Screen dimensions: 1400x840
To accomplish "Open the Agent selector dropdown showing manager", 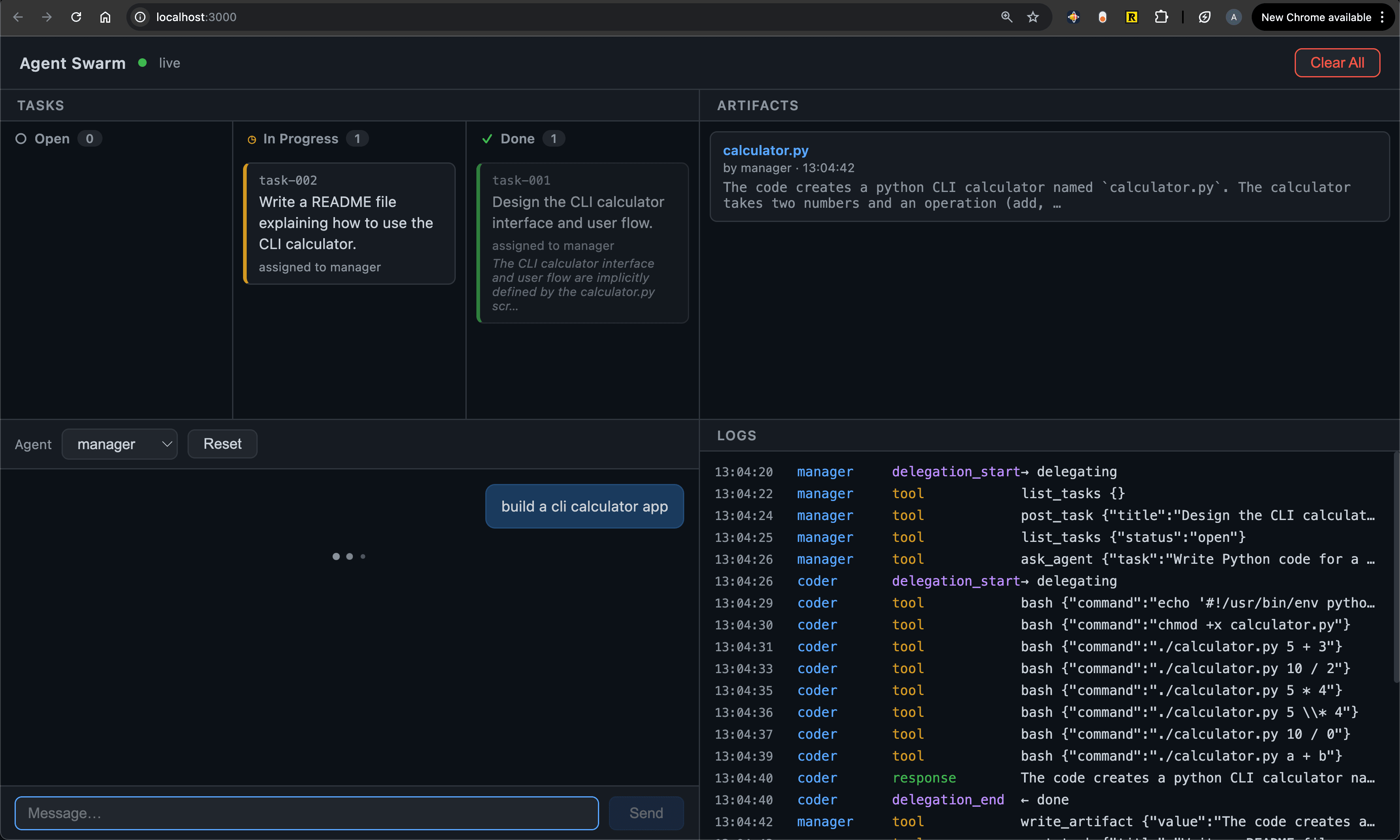I will click(120, 444).
